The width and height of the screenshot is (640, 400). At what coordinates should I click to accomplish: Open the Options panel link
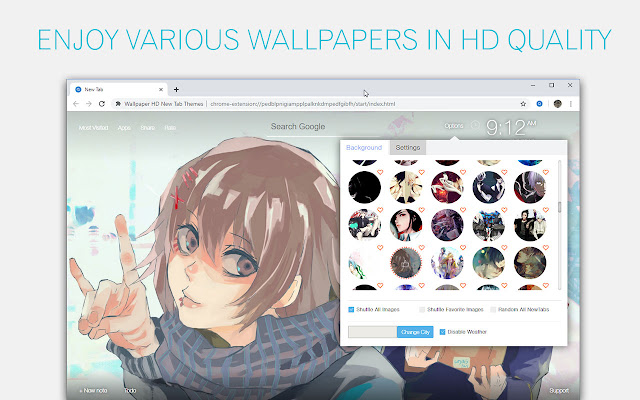(x=454, y=125)
